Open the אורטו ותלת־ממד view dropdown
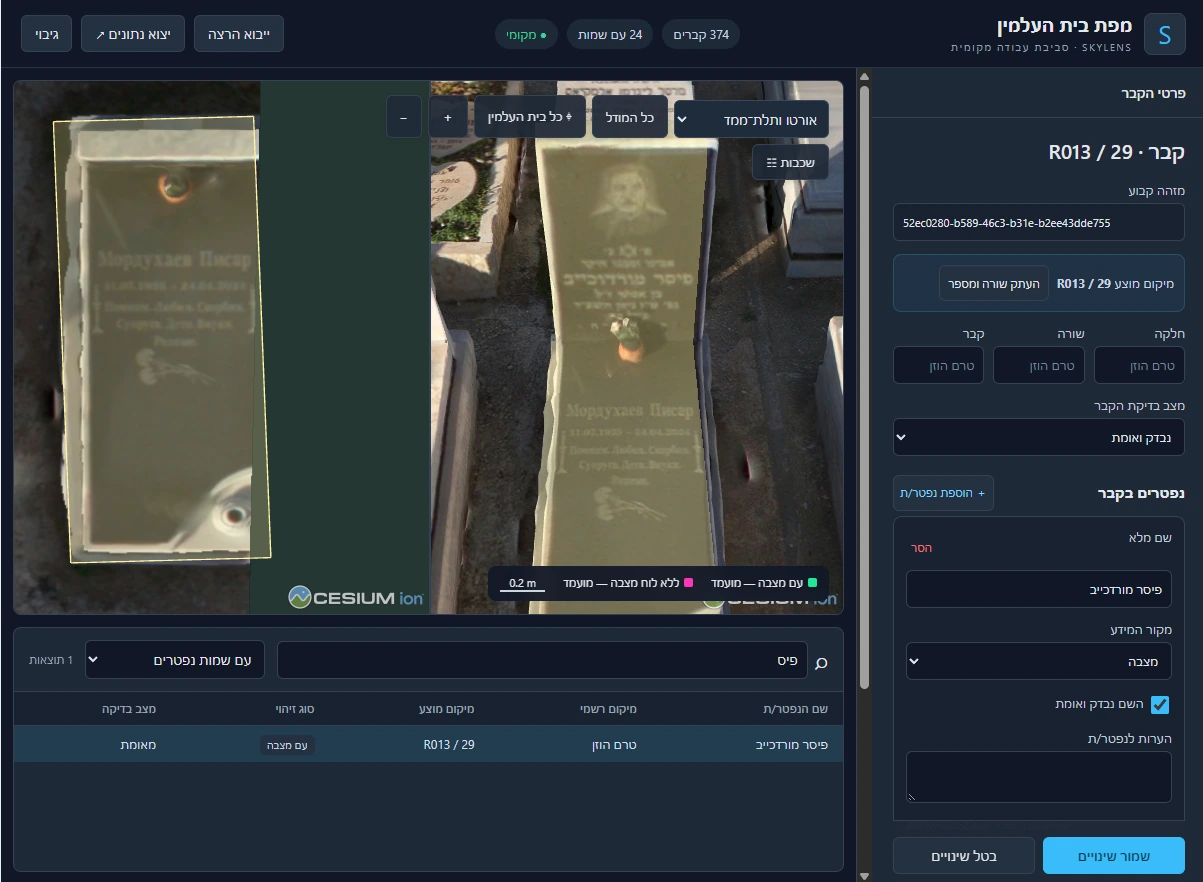Image resolution: width=1203 pixels, height=882 pixels. click(752, 120)
